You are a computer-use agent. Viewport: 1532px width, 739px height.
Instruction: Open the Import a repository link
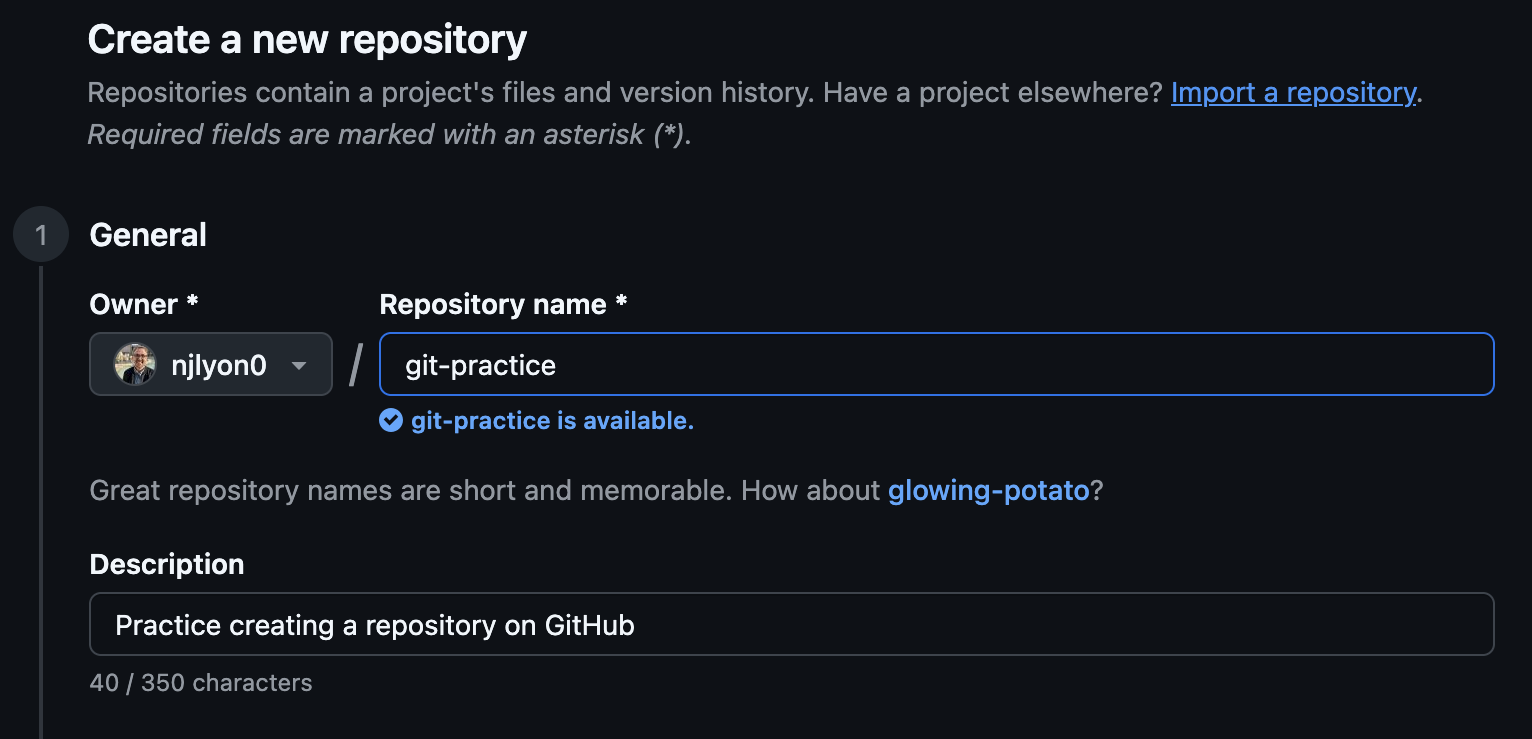(1292, 92)
